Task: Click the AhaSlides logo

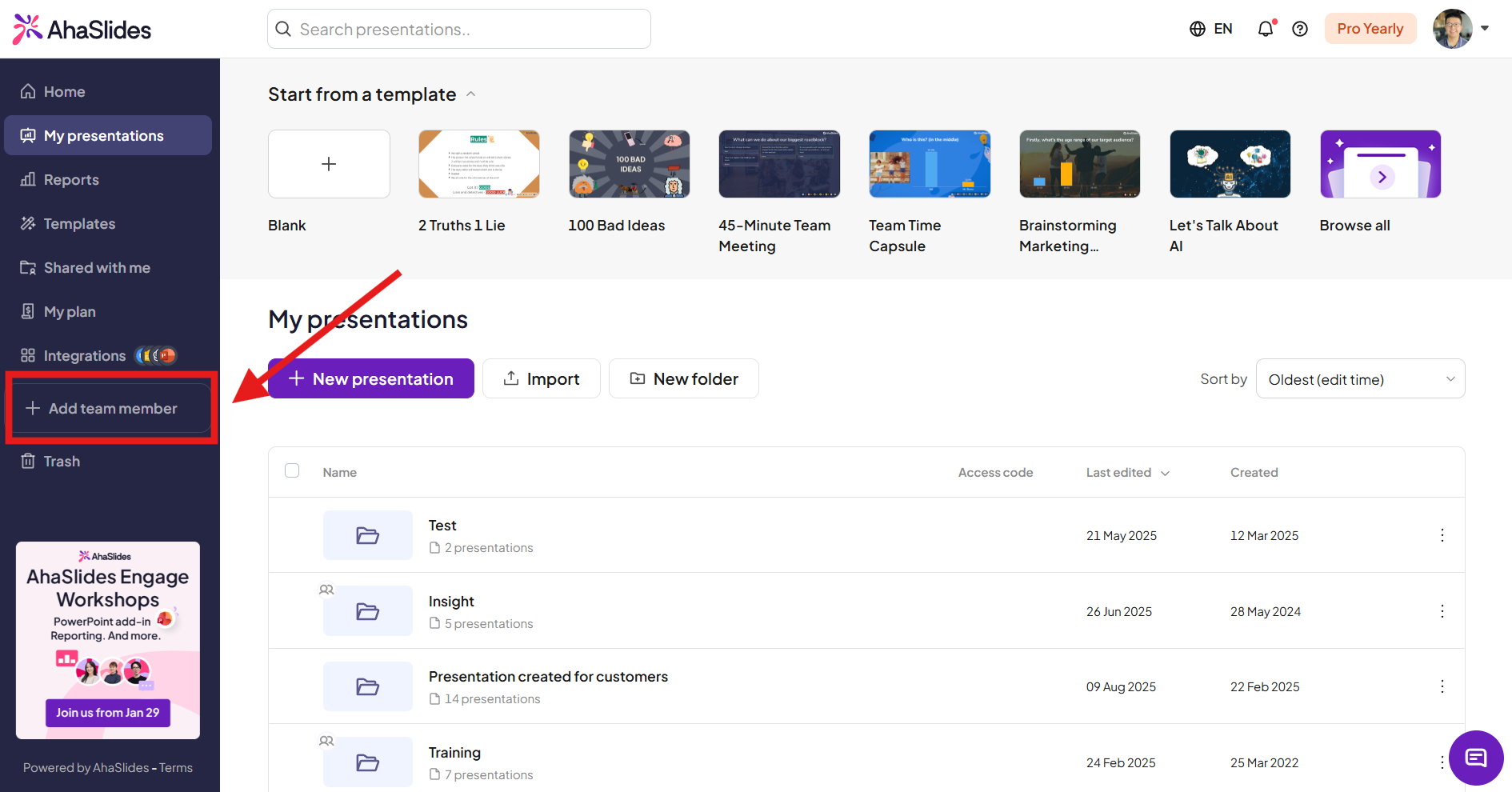Action: (x=82, y=30)
